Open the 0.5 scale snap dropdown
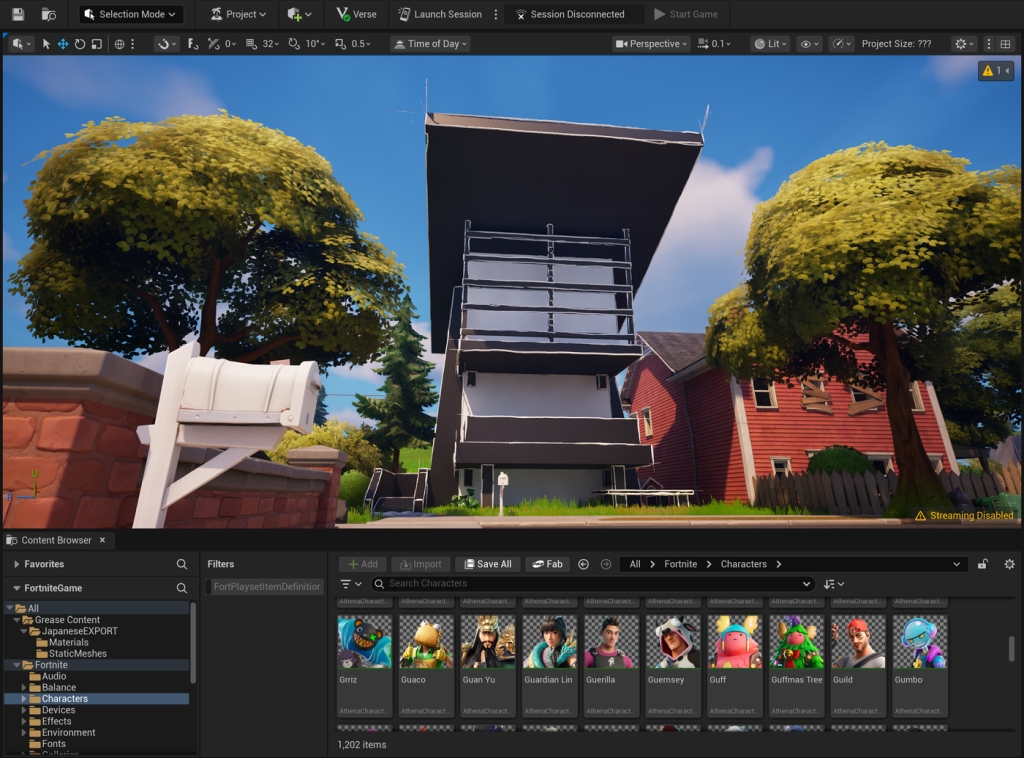The height and width of the screenshot is (758, 1024). (x=360, y=44)
